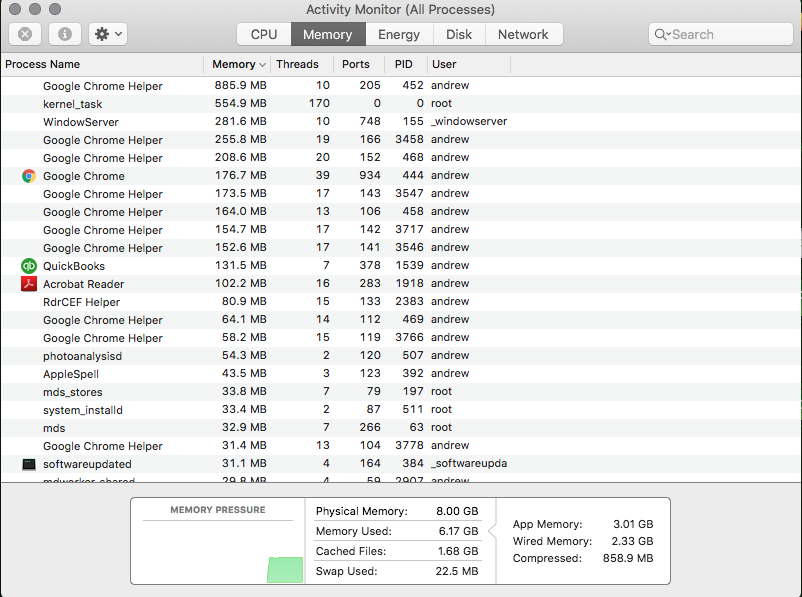The image size is (802, 597).
Task: Click the QuickBooks app icon
Action: click(29, 266)
